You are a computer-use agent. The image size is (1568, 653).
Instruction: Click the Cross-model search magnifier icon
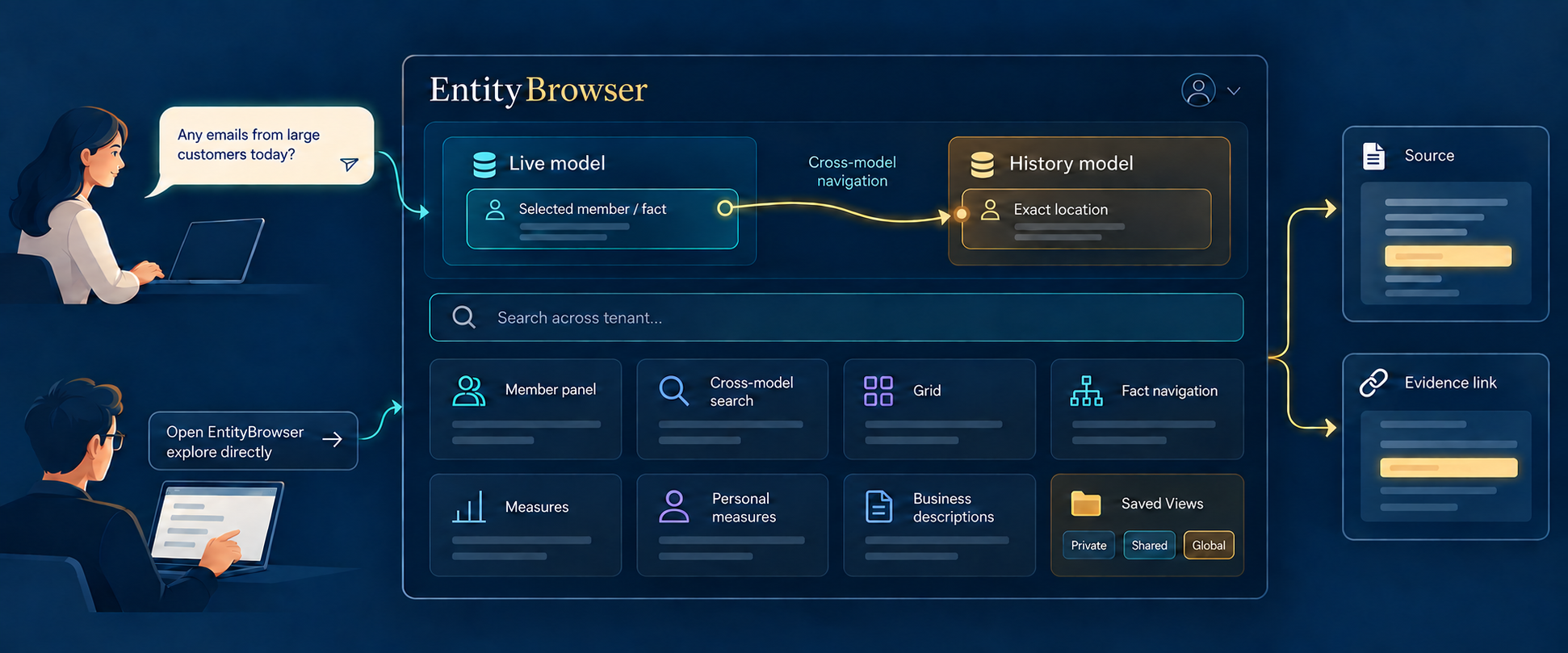tap(673, 391)
